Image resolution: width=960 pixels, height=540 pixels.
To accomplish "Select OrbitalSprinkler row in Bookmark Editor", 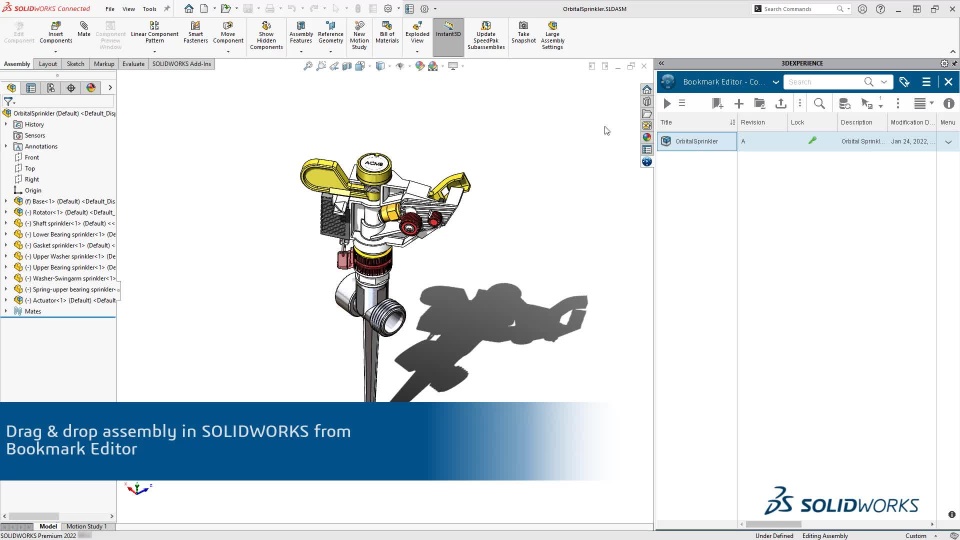I will (808, 141).
